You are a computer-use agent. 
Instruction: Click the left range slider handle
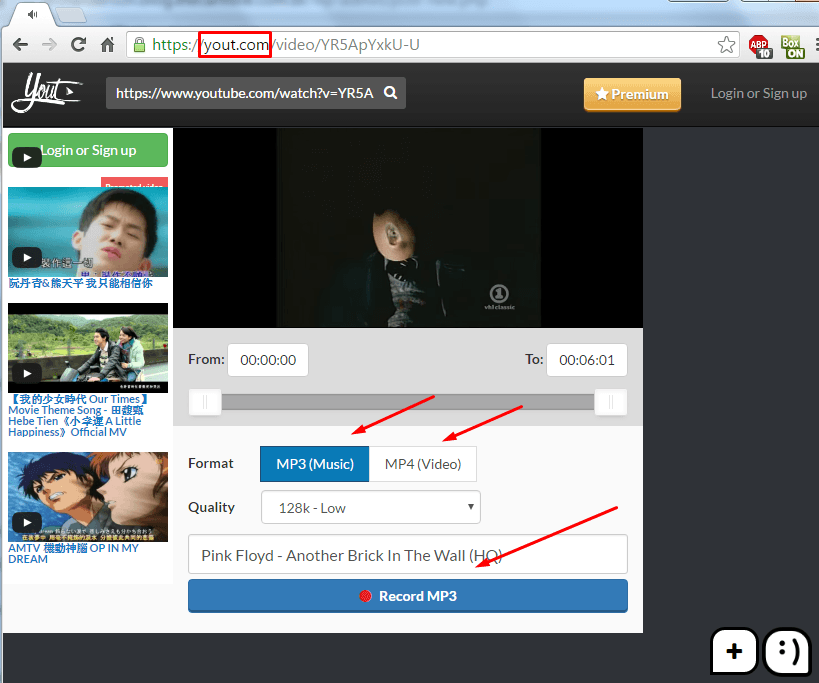tap(205, 402)
